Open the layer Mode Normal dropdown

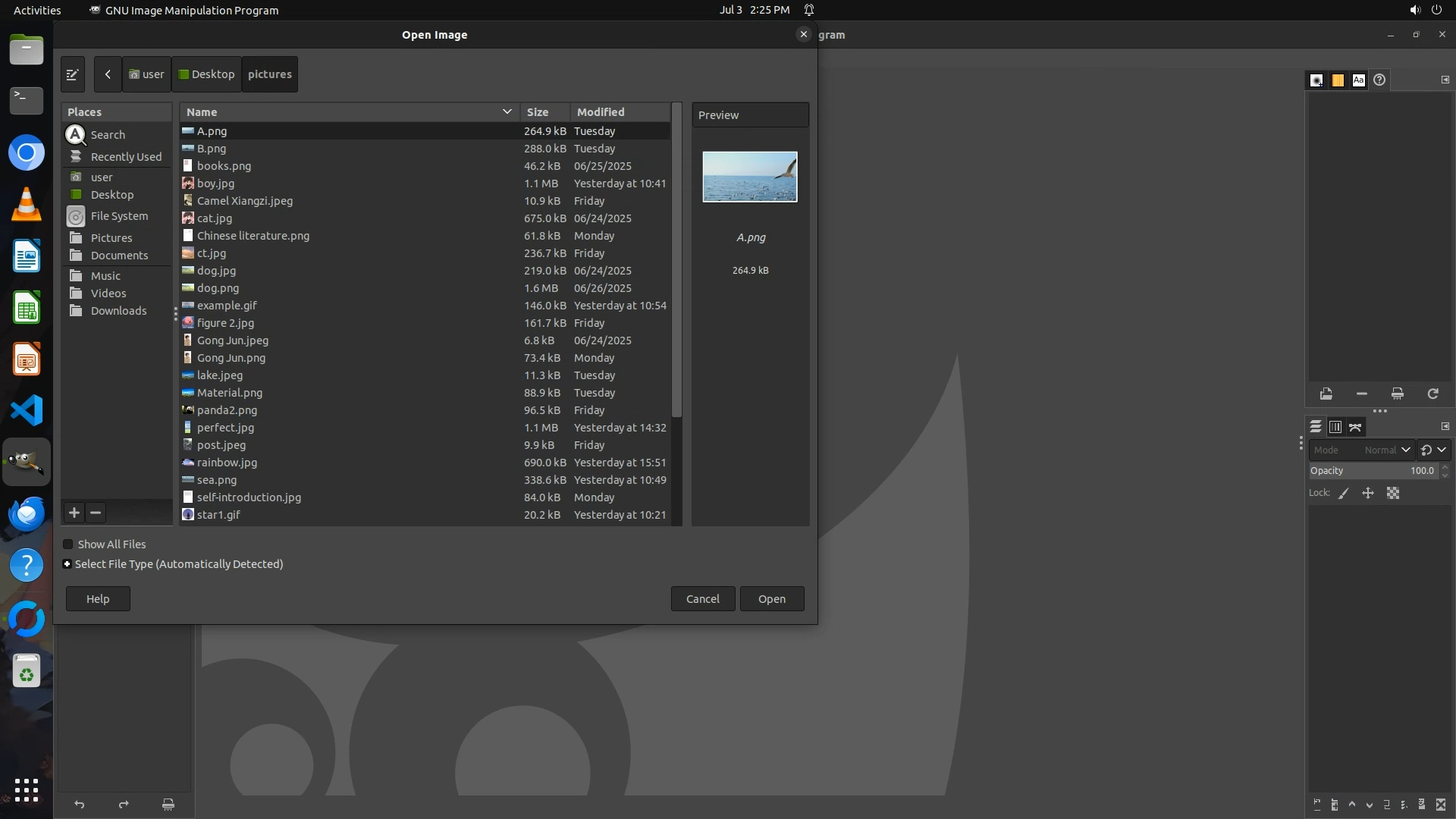point(1386,450)
